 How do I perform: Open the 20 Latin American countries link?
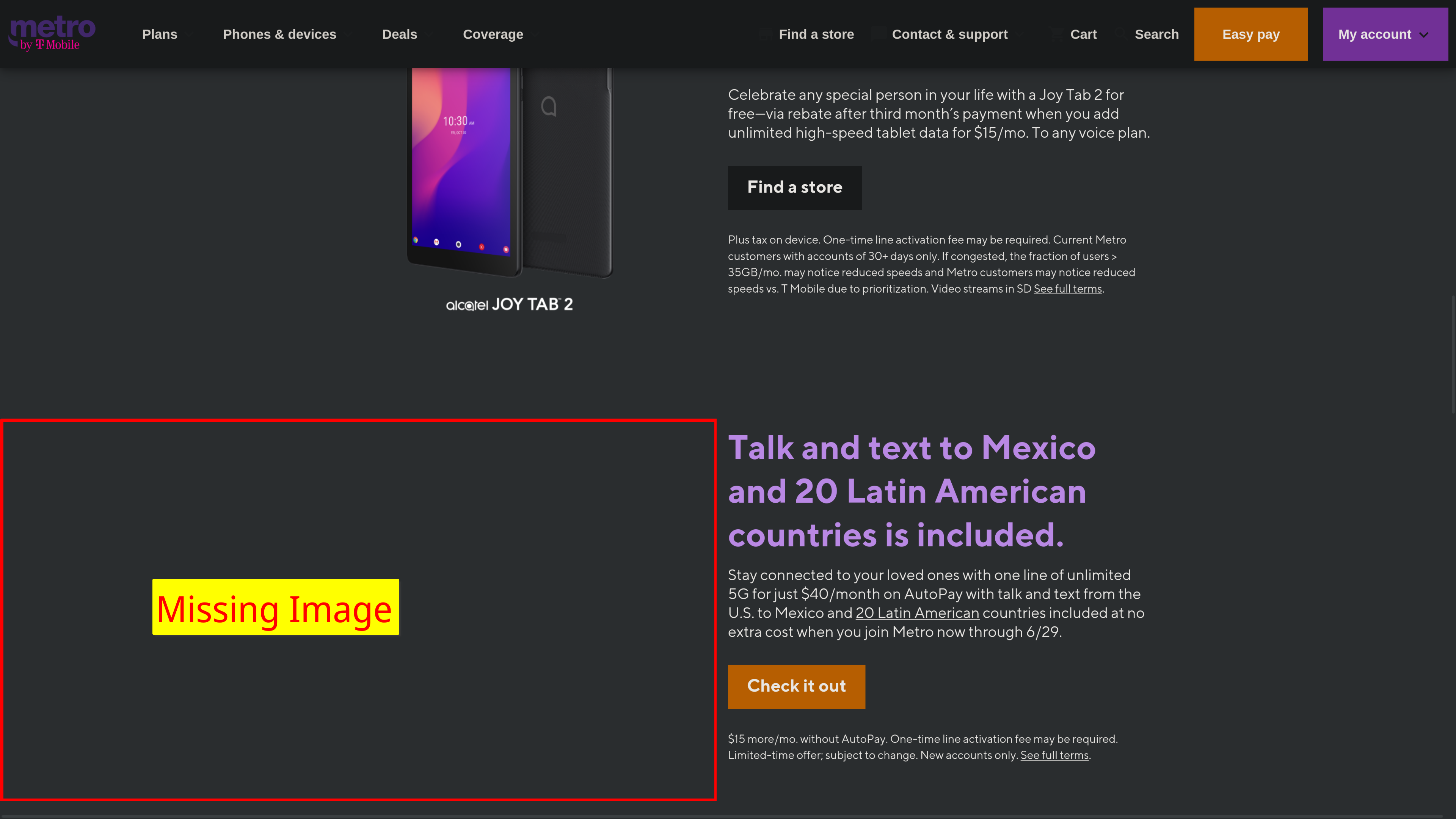[x=917, y=613]
